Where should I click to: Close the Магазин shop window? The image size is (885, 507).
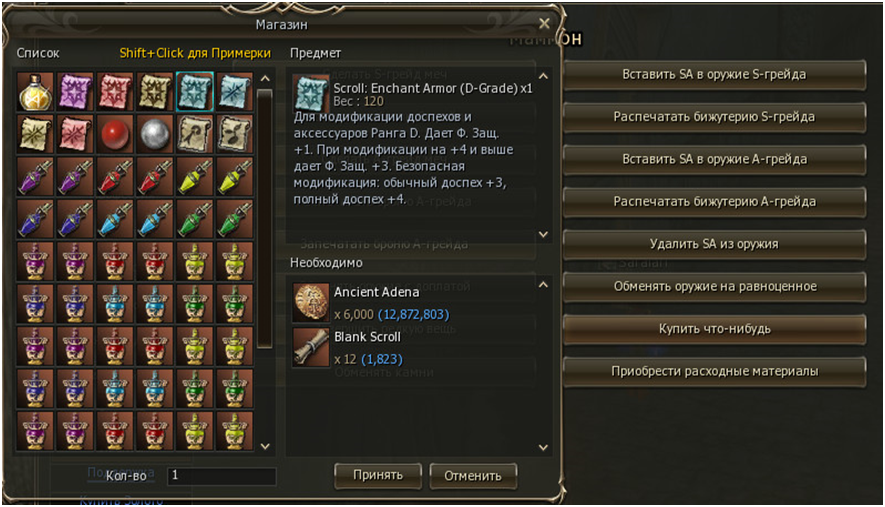pyautogui.click(x=544, y=24)
